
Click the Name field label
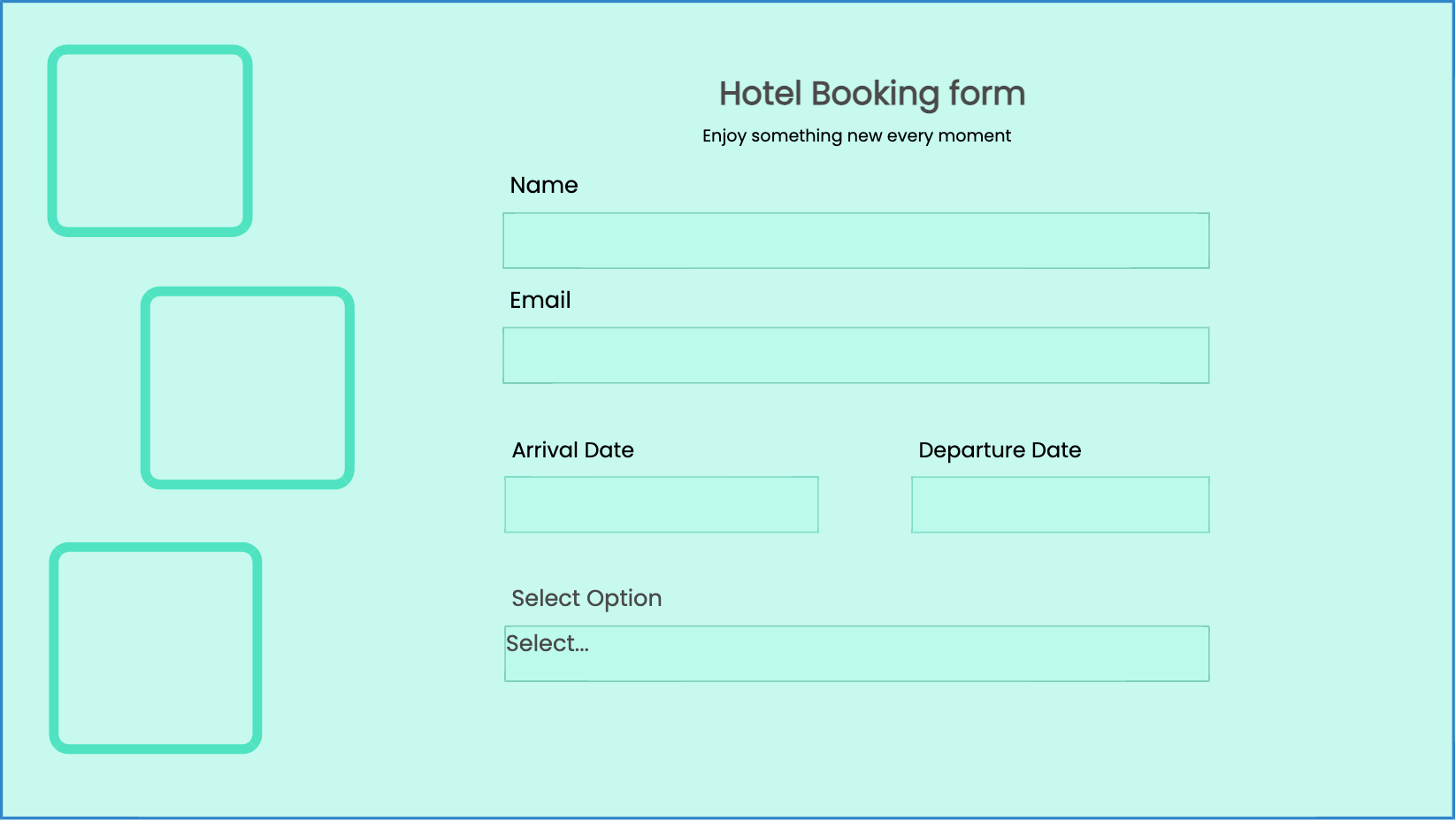[544, 185]
